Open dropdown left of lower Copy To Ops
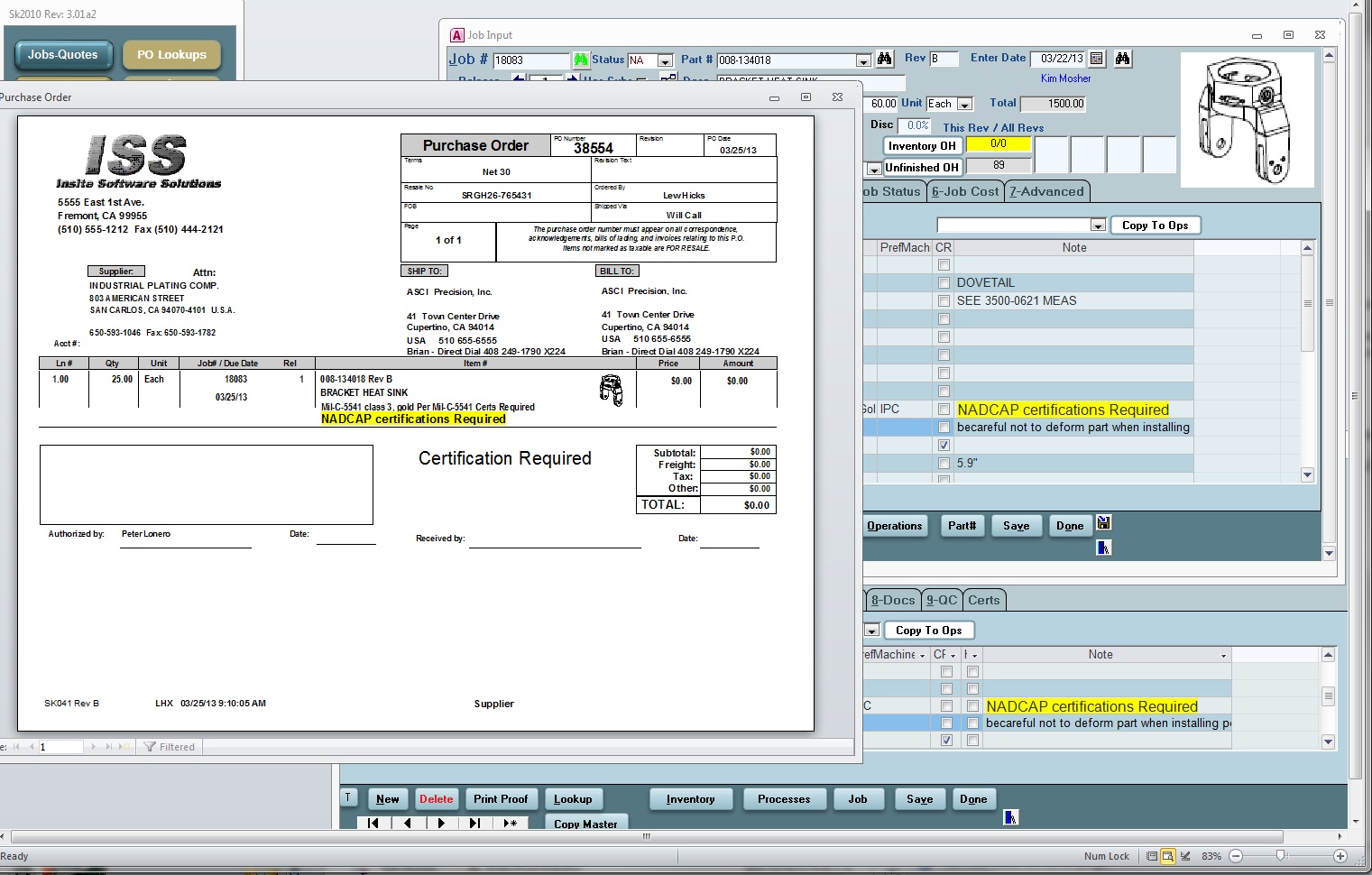 [872, 631]
